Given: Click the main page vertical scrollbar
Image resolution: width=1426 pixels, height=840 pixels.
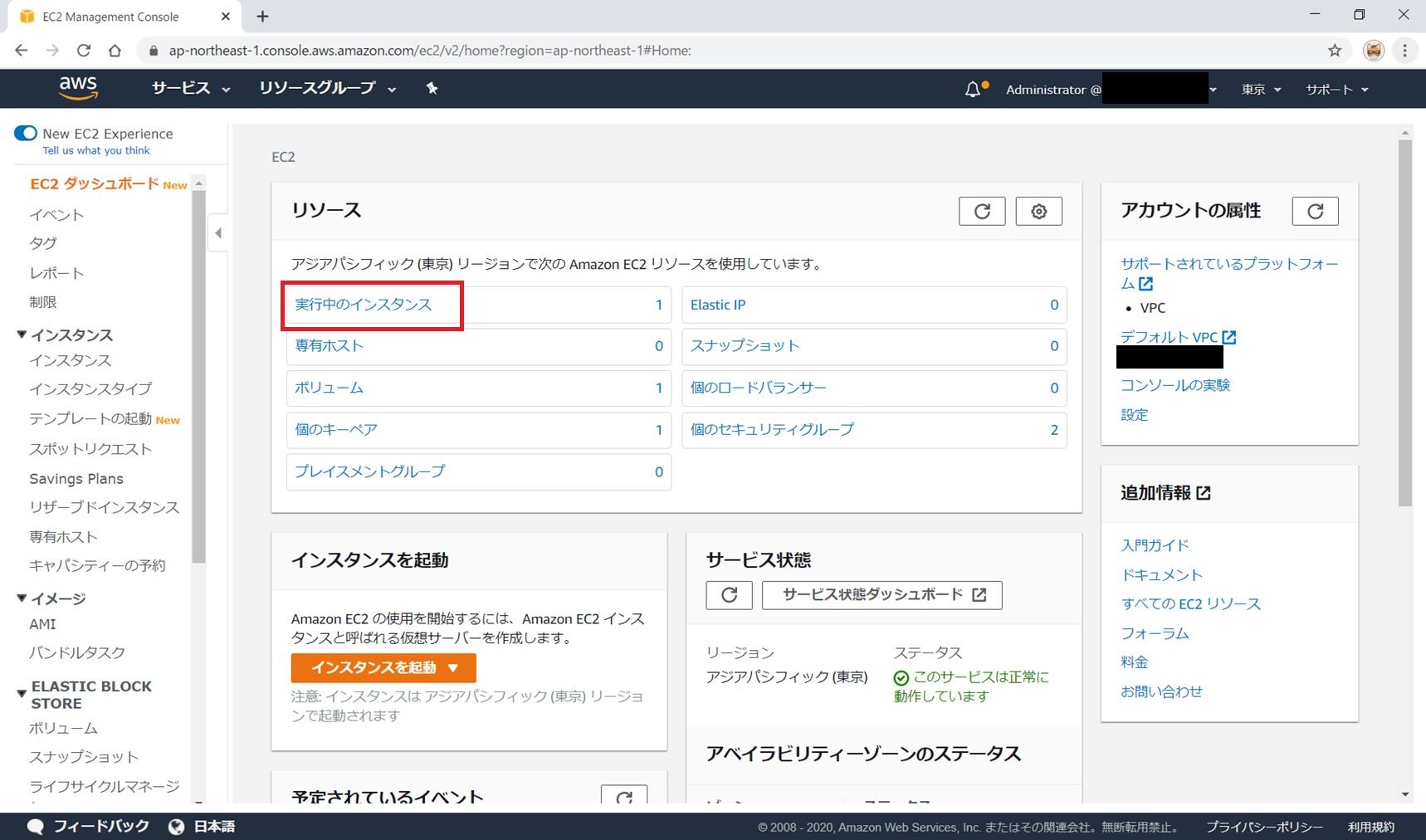Looking at the screenshot, I should click(1404, 322).
